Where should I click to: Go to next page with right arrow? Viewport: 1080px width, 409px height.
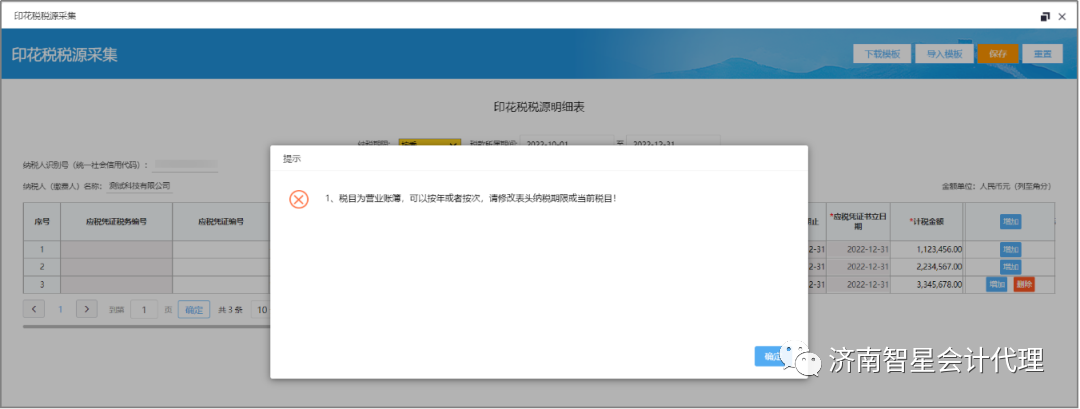coord(86,308)
